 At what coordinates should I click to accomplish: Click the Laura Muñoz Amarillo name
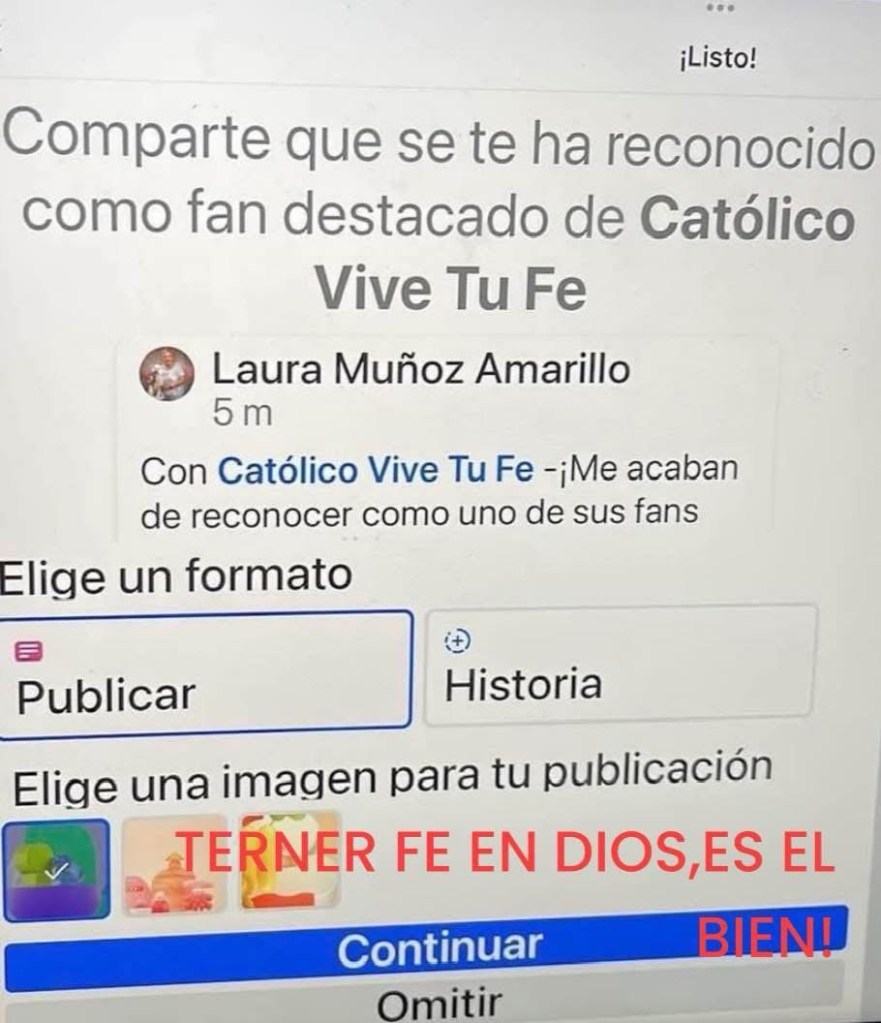coord(422,369)
